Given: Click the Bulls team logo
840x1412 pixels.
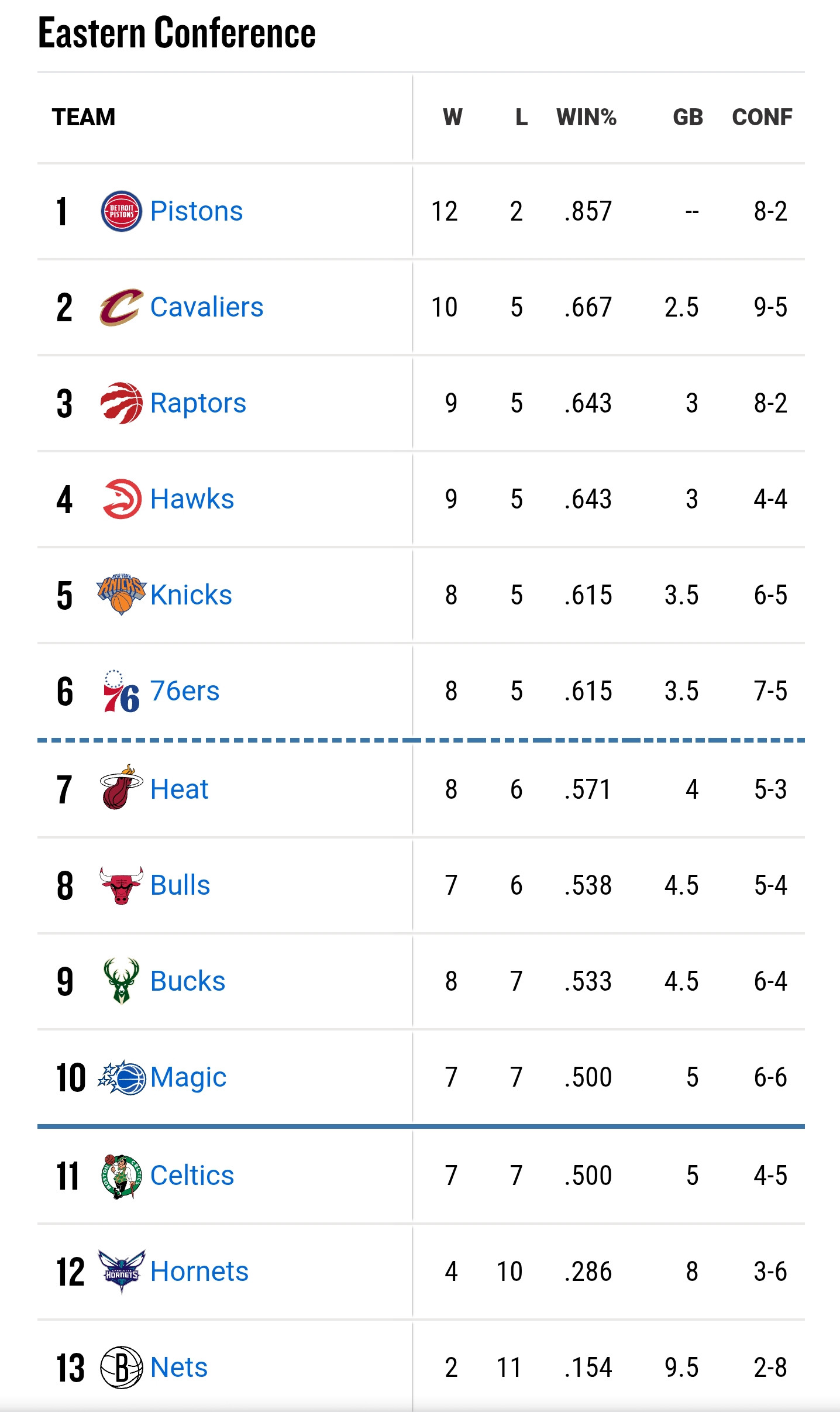Looking at the screenshot, I should (121, 885).
